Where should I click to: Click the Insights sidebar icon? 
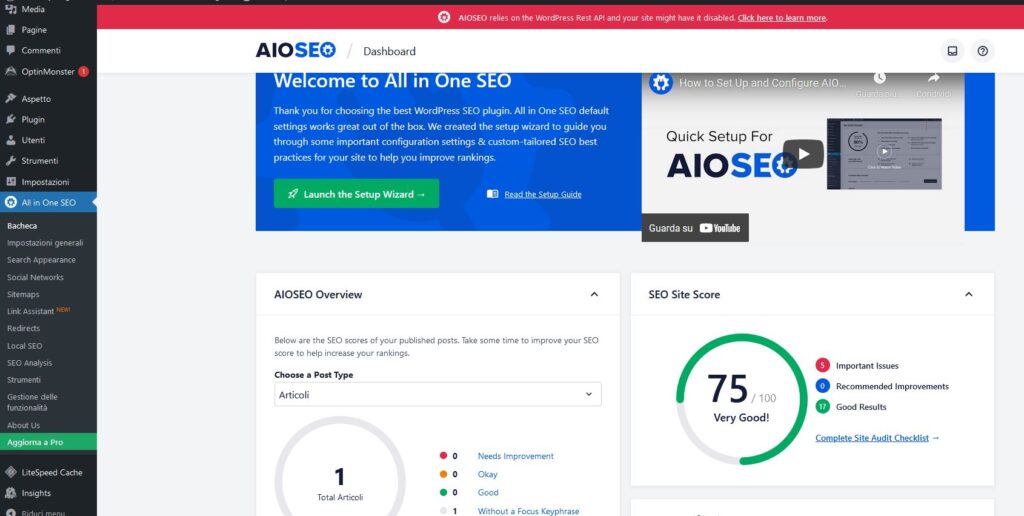pos(10,493)
